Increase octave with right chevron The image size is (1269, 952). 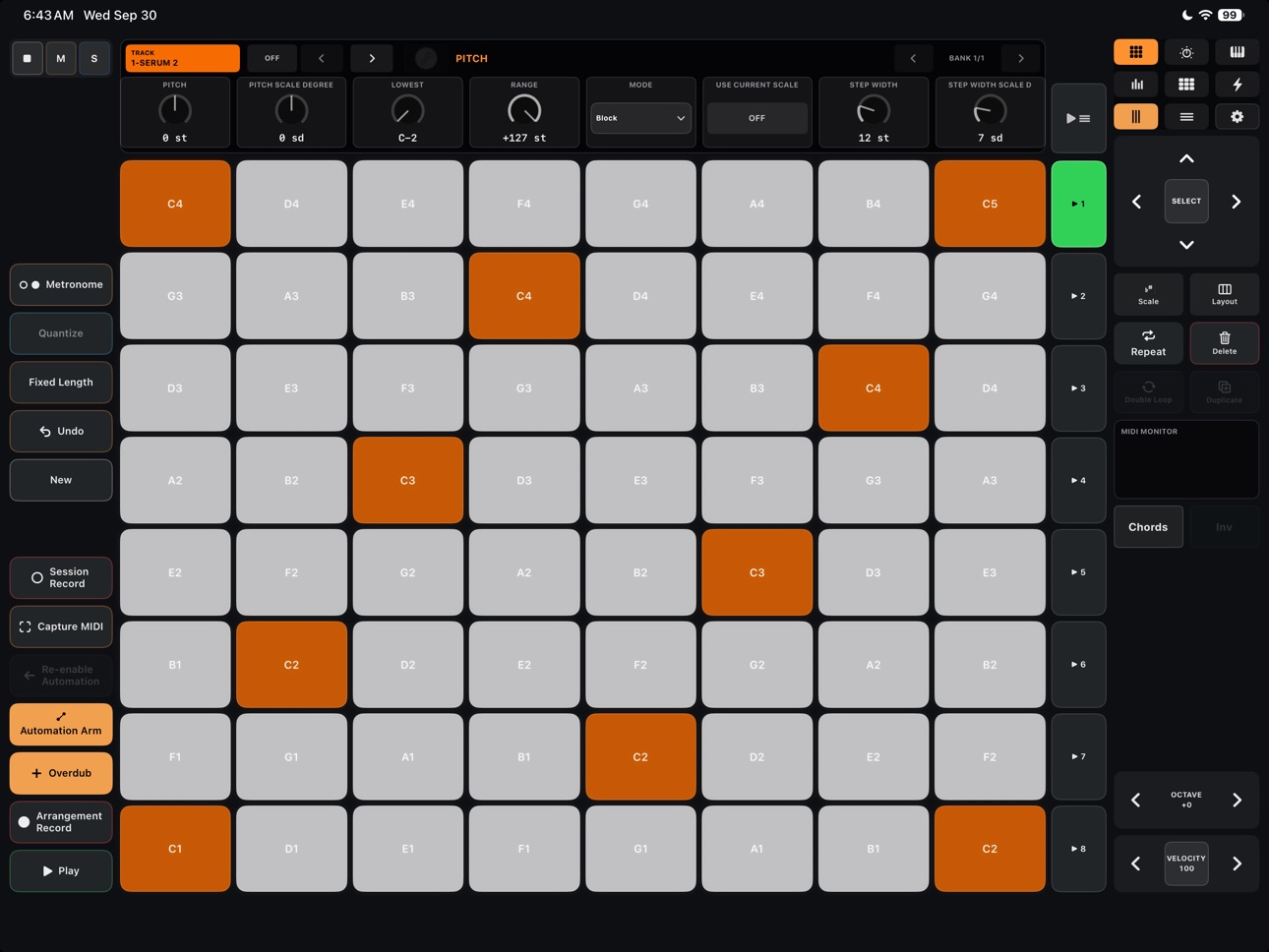click(x=1238, y=800)
